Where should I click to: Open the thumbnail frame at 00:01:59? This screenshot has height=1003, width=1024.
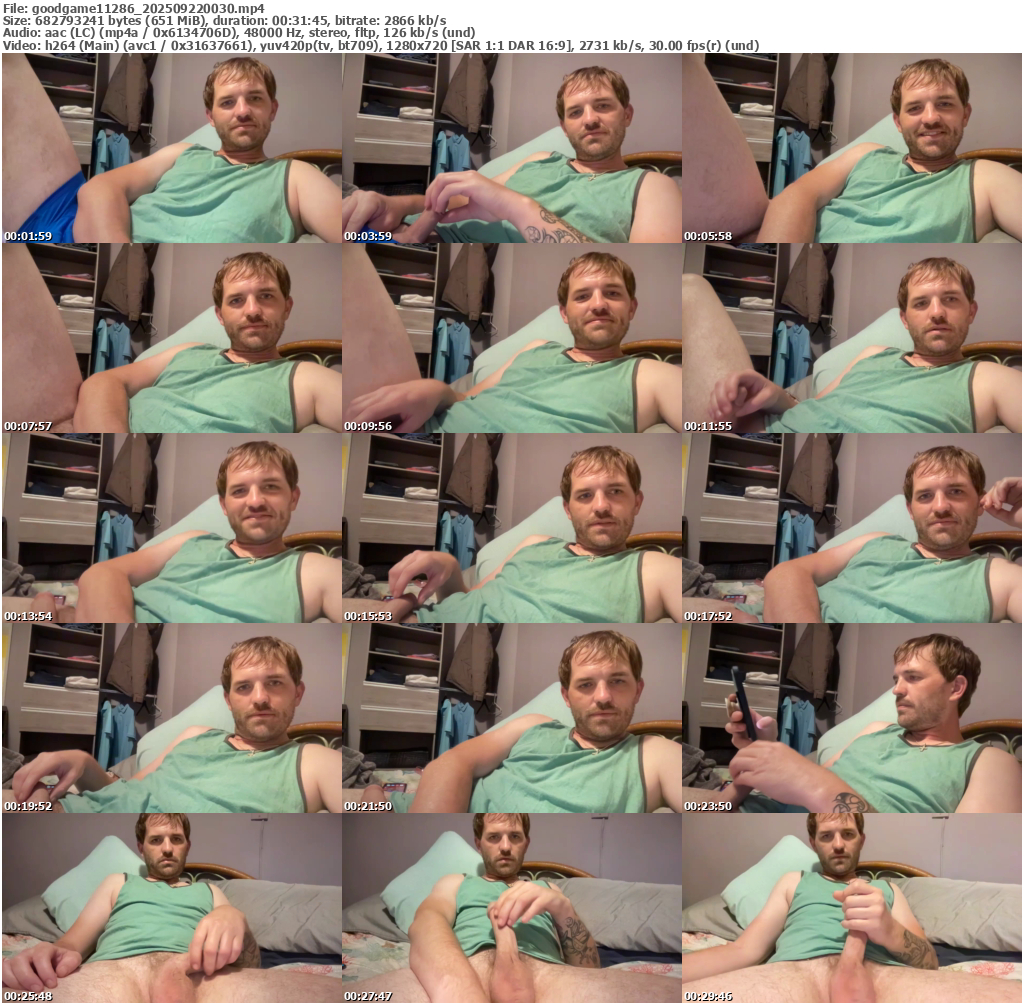[172, 148]
